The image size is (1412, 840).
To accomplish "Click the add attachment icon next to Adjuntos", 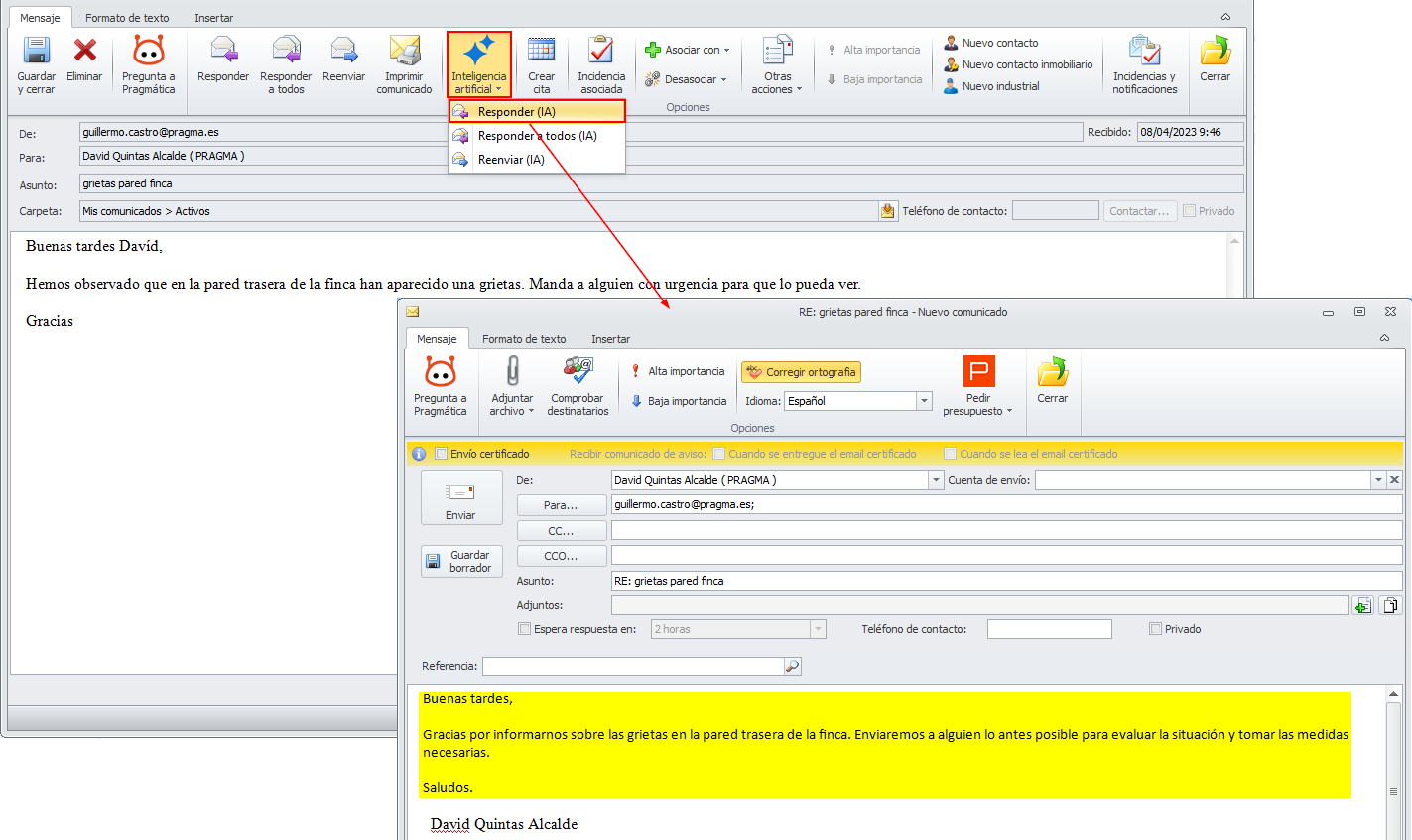I will 1363,605.
